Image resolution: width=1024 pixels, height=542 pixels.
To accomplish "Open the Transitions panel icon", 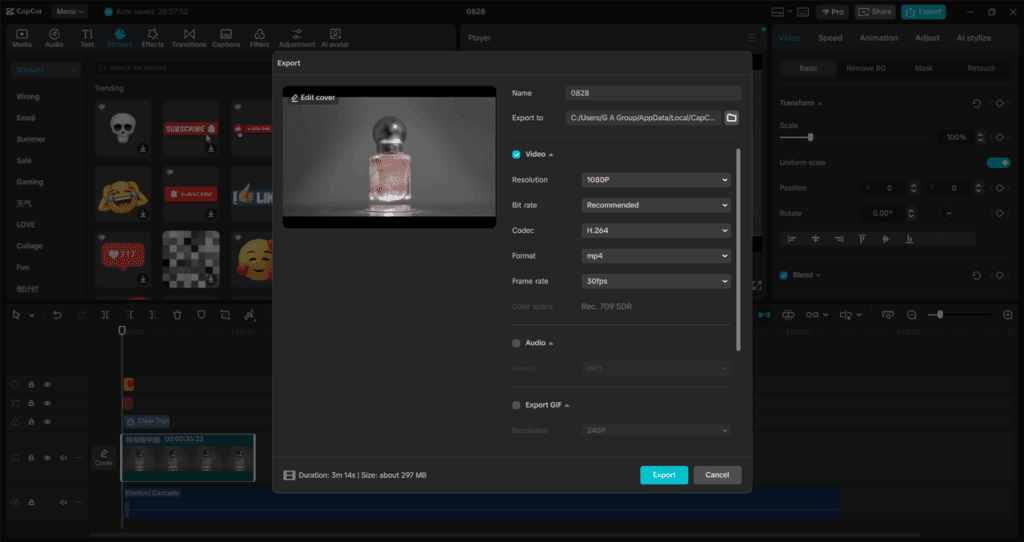I will point(189,35).
